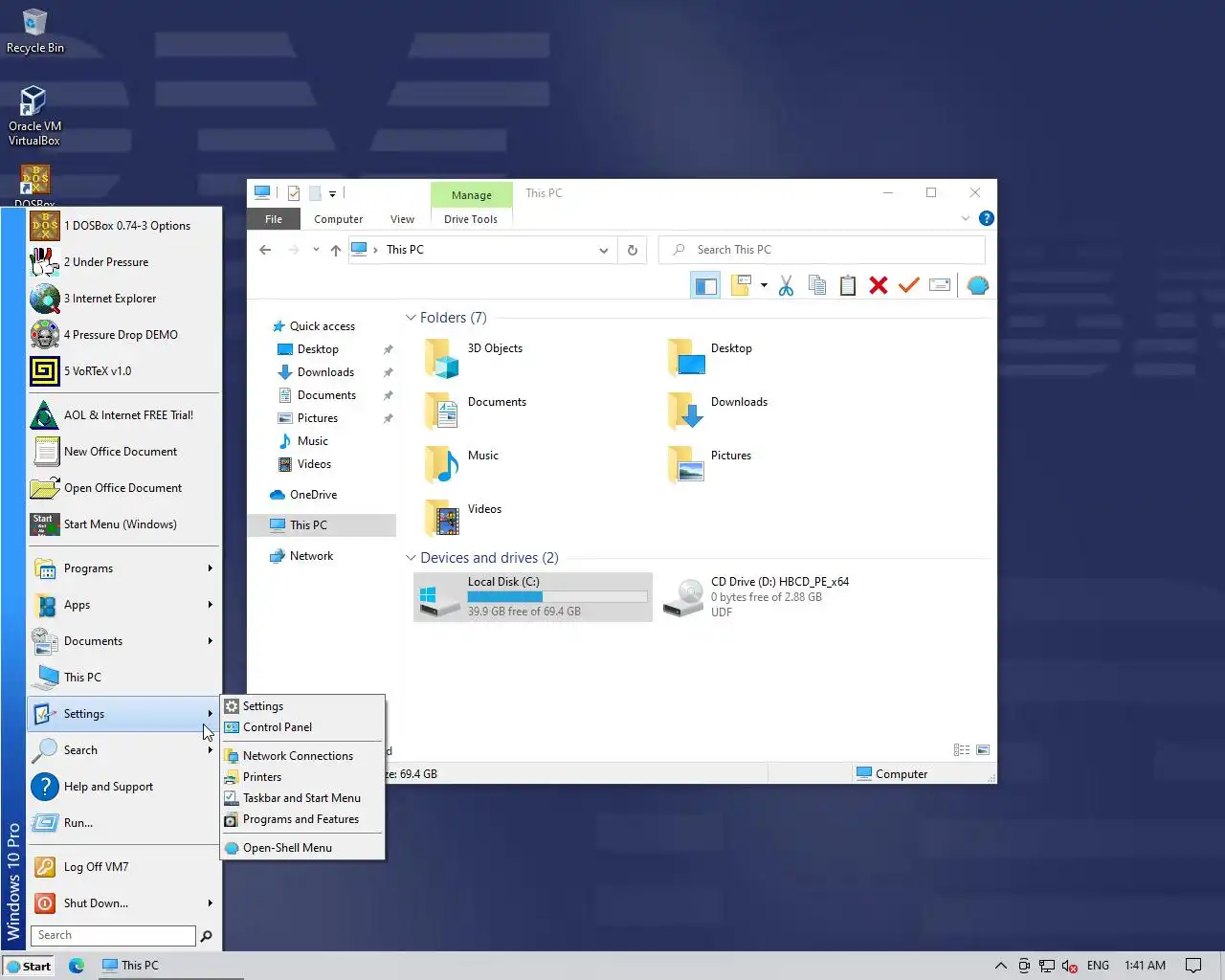Switch to large icons view in status bar
The width and height of the screenshot is (1225, 980).
coord(983,750)
